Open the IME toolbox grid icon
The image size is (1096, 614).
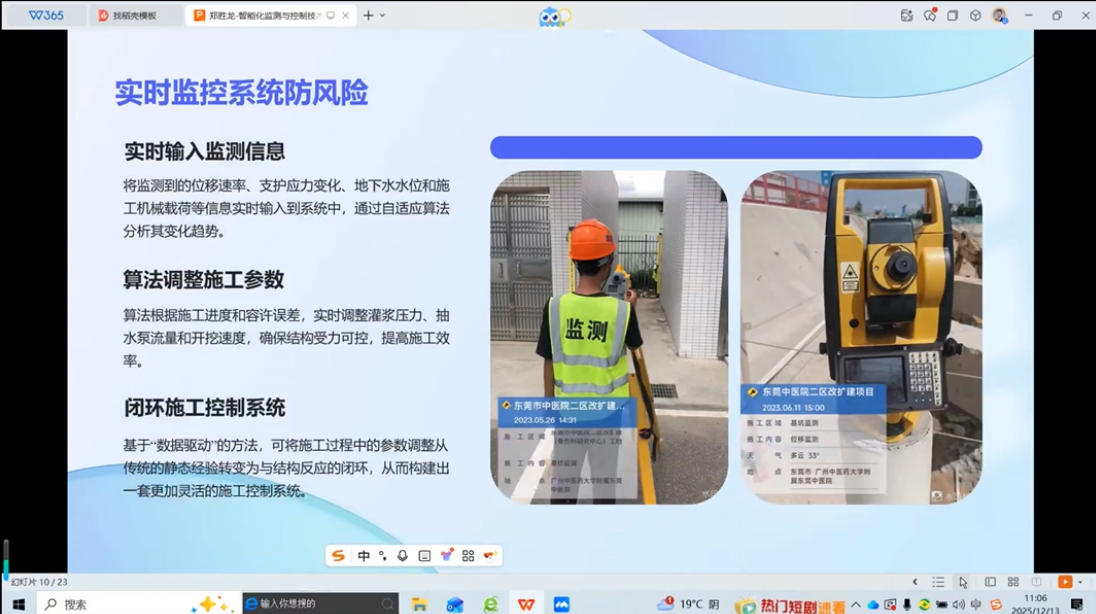[x=468, y=556]
